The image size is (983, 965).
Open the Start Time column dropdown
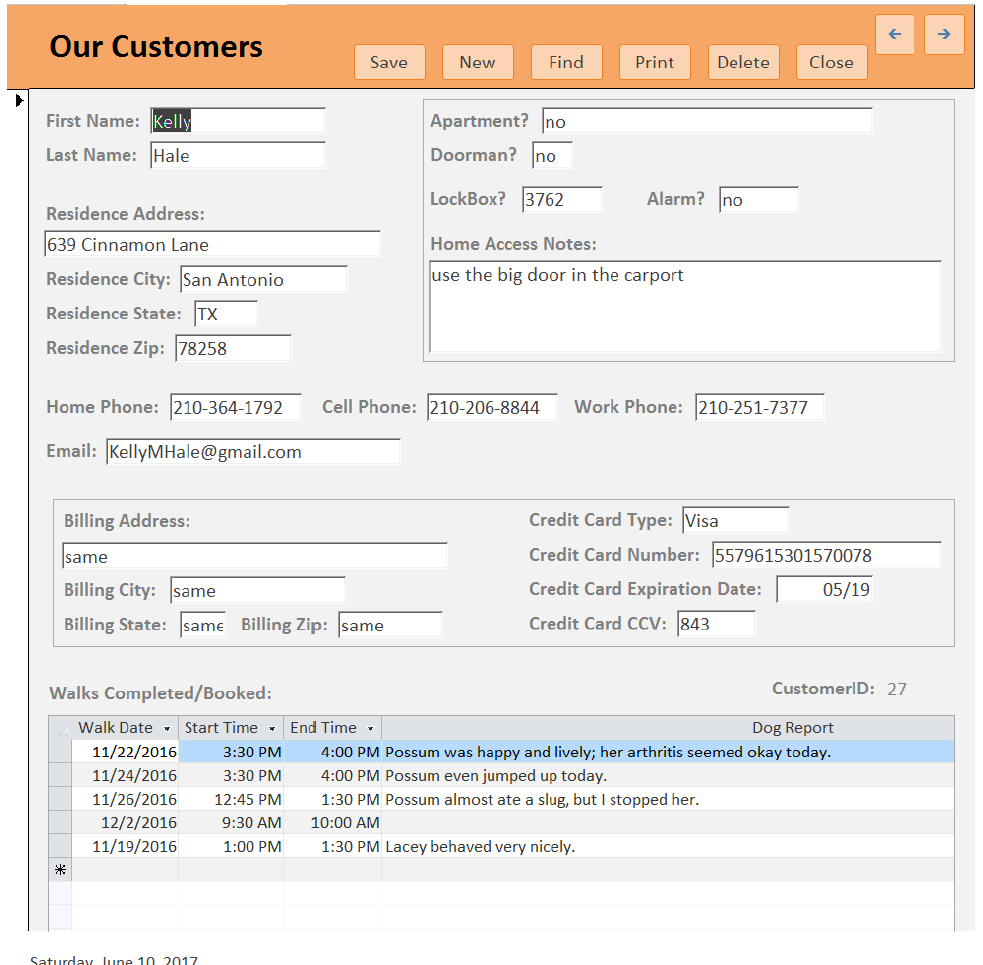[272, 729]
